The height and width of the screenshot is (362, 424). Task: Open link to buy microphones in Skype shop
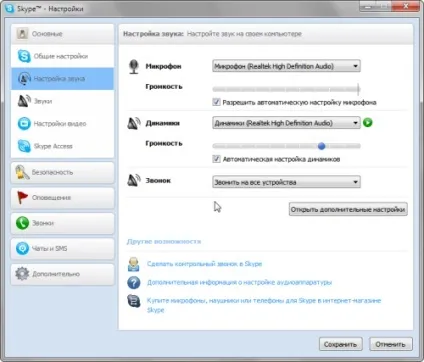tap(264, 305)
